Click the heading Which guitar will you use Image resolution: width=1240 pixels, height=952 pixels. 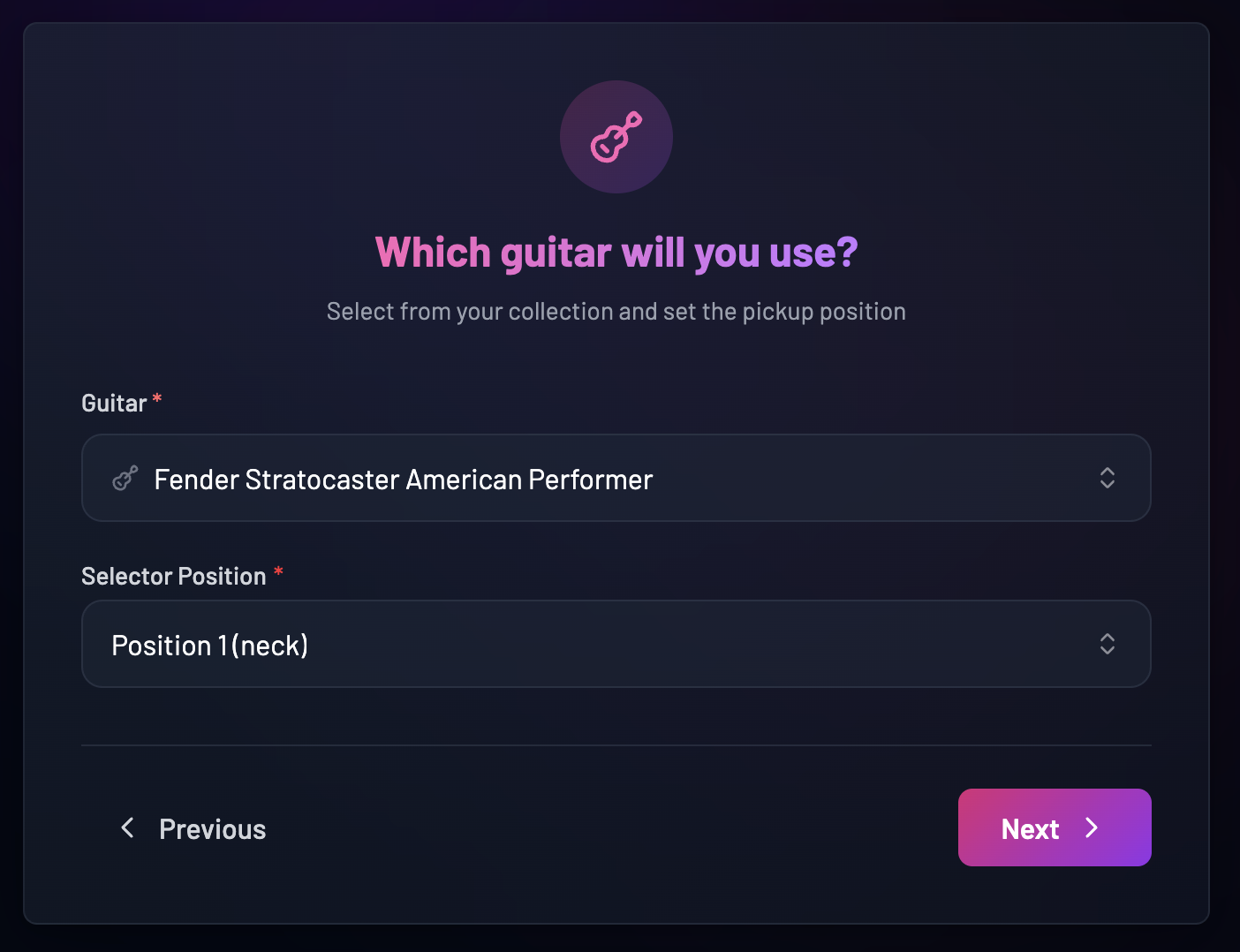tap(616, 253)
